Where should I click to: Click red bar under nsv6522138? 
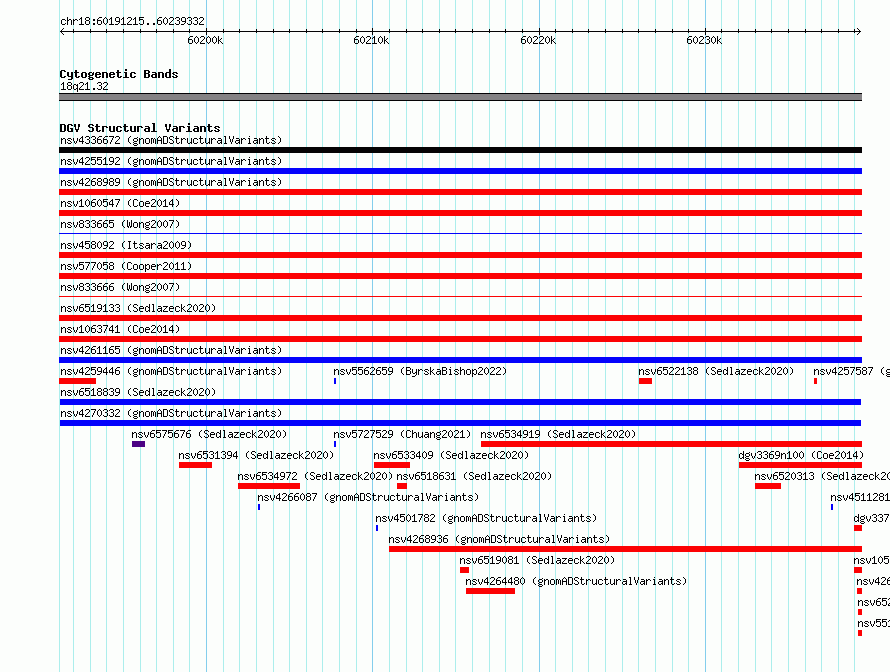tap(645, 381)
